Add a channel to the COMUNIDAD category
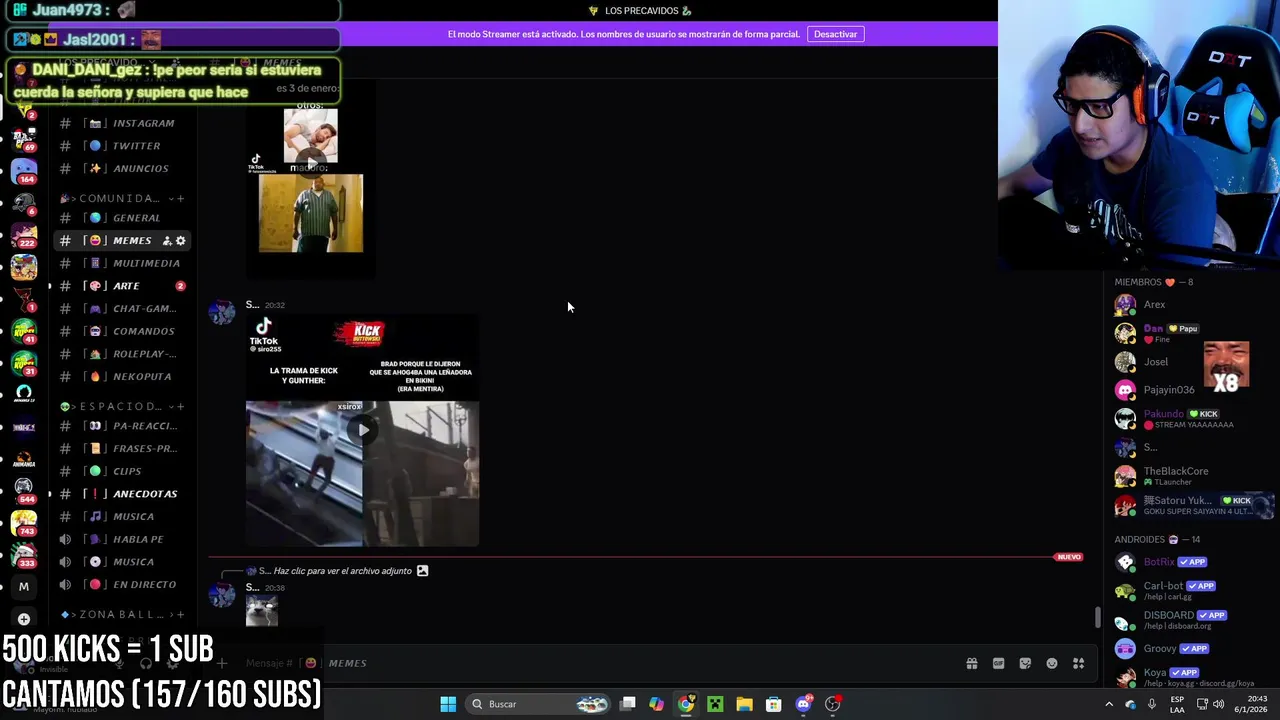 coord(180,198)
